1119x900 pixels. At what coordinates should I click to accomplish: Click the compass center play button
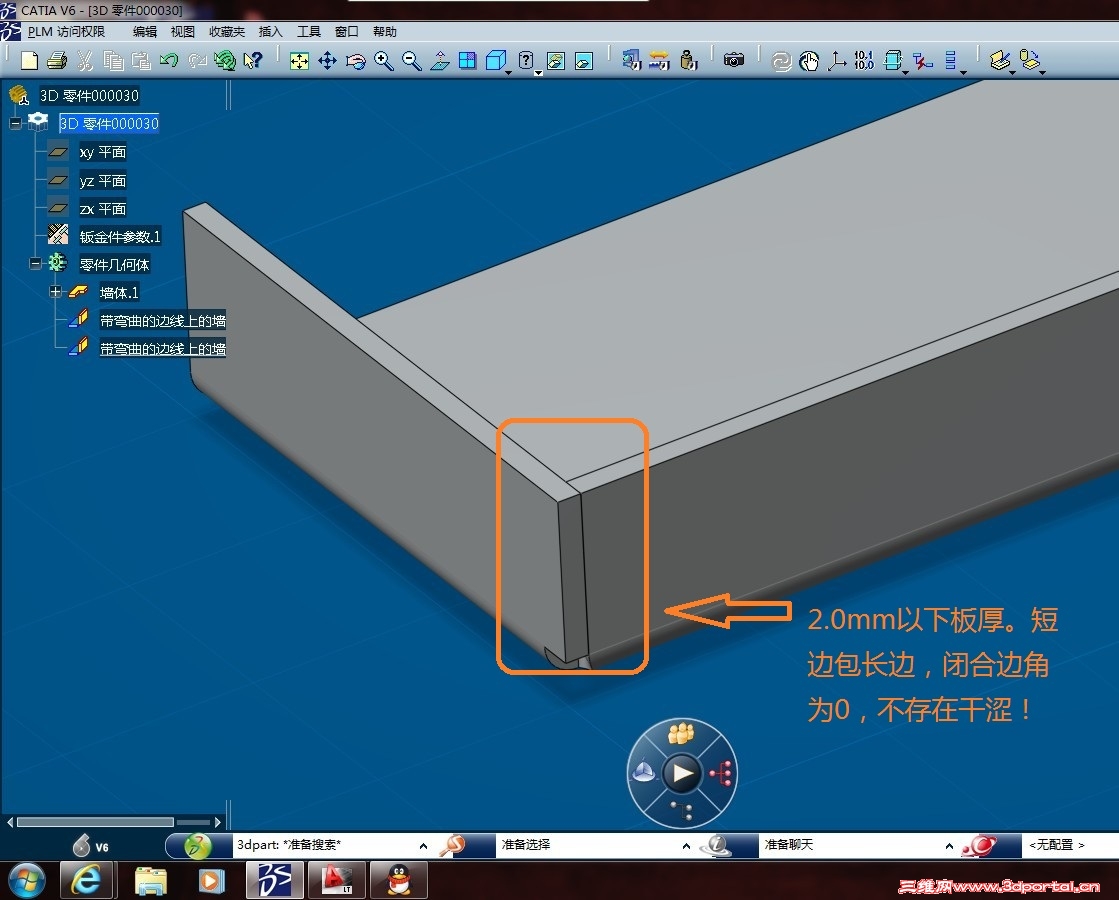point(682,773)
